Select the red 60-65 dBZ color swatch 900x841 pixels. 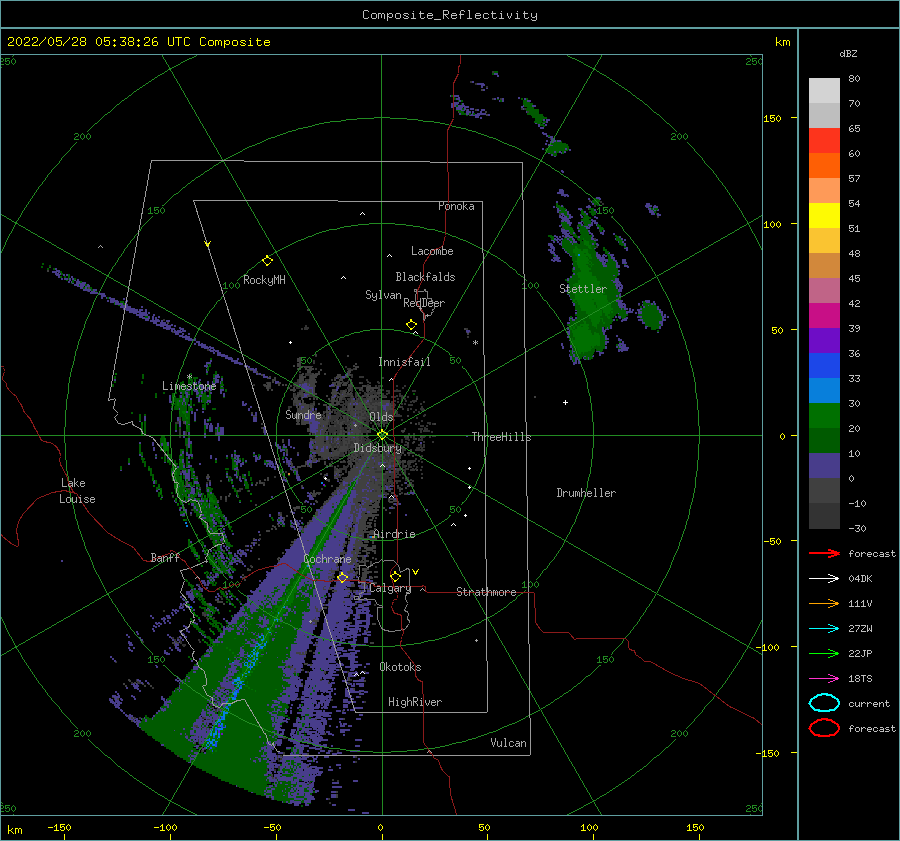pos(824,140)
